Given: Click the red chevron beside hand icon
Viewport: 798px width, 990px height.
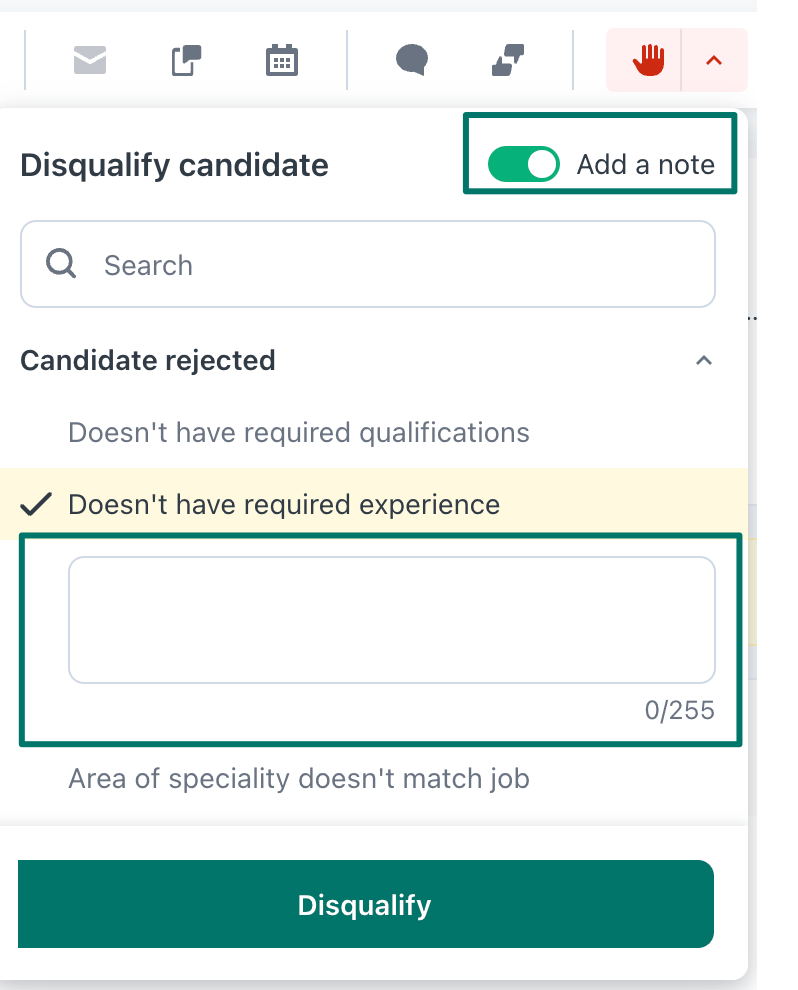Looking at the screenshot, I should click(713, 61).
